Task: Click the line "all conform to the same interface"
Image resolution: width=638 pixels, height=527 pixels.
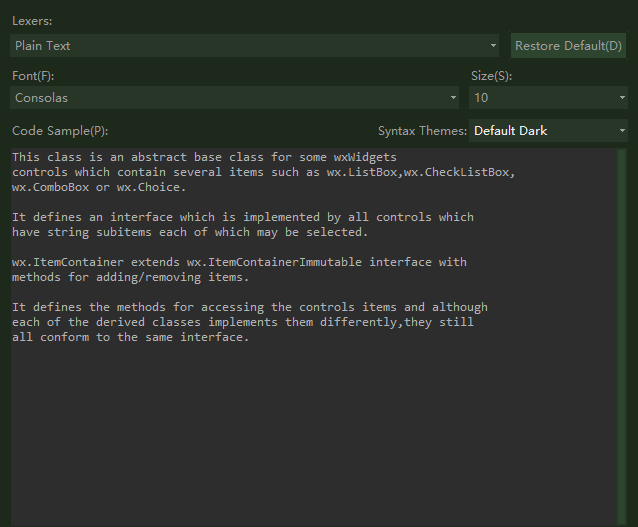Action: point(130,337)
